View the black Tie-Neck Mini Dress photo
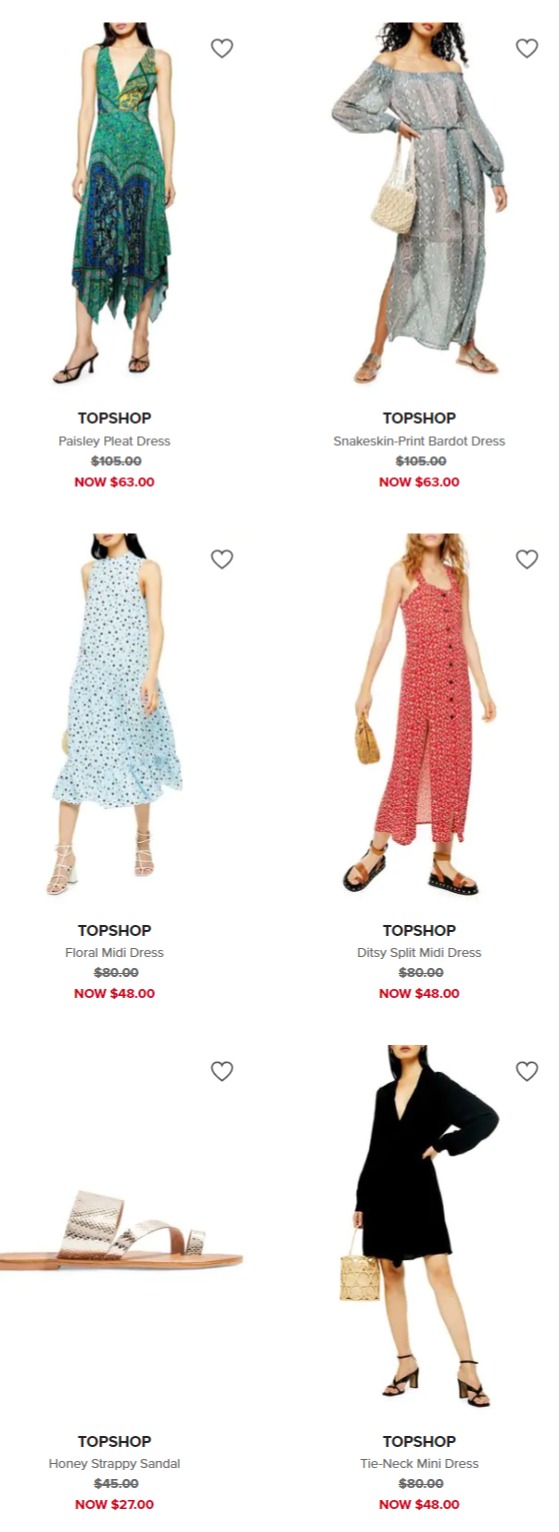Image resolution: width=559 pixels, height=1532 pixels. (x=419, y=1228)
